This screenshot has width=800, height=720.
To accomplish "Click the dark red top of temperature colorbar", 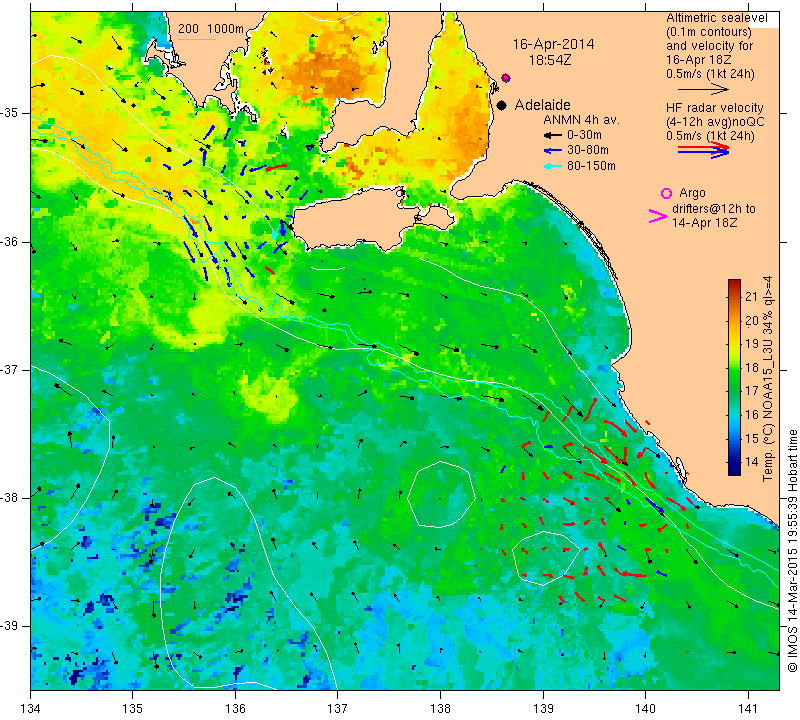I will [734, 284].
